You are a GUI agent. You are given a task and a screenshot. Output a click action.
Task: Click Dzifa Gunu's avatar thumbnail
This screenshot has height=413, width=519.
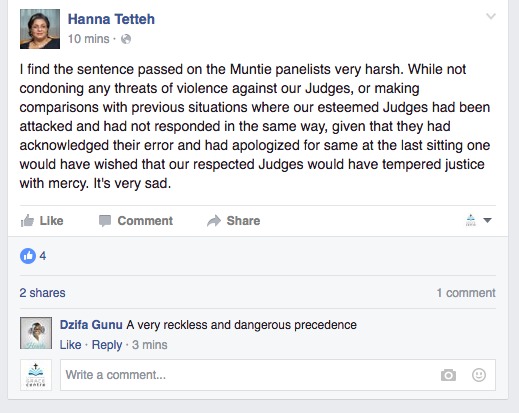pos(36,333)
